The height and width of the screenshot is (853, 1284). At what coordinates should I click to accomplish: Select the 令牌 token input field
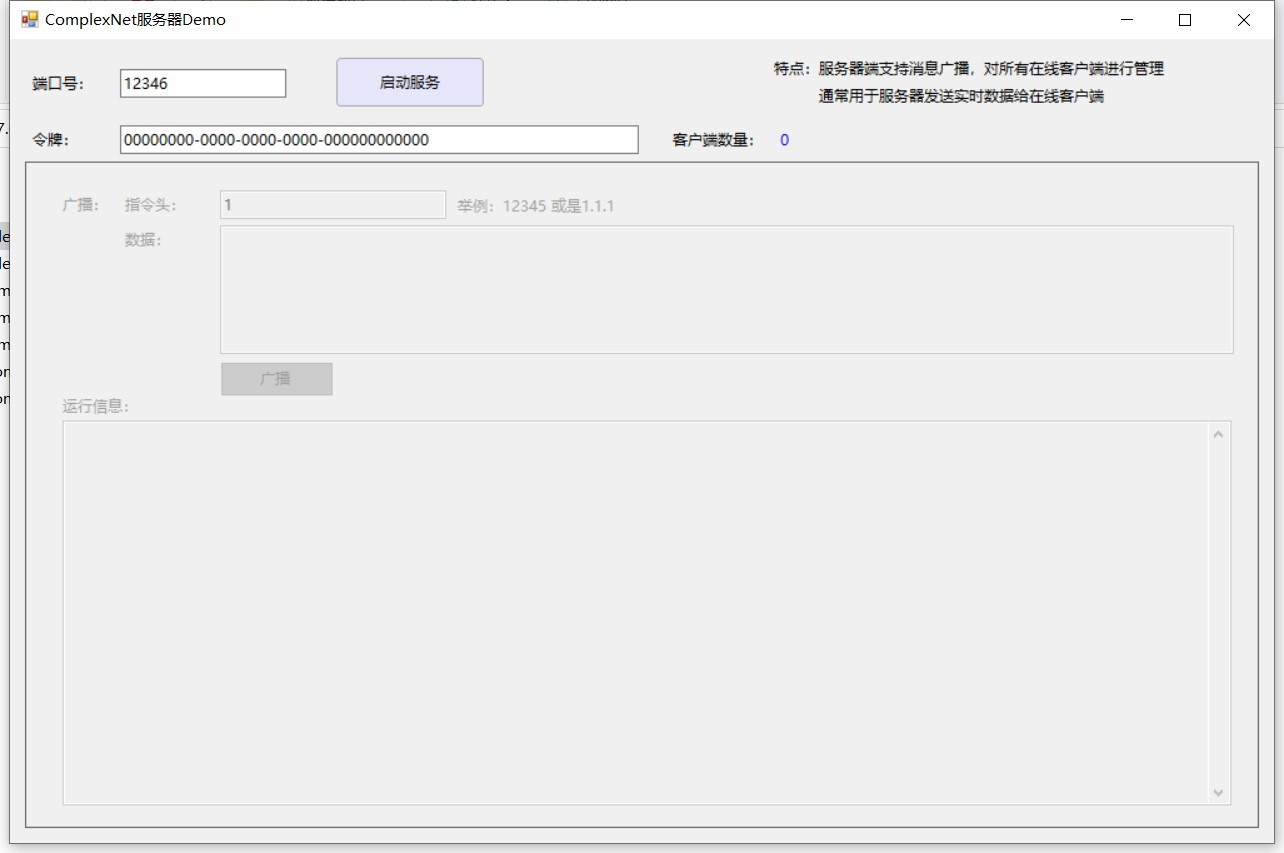(x=378, y=139)
